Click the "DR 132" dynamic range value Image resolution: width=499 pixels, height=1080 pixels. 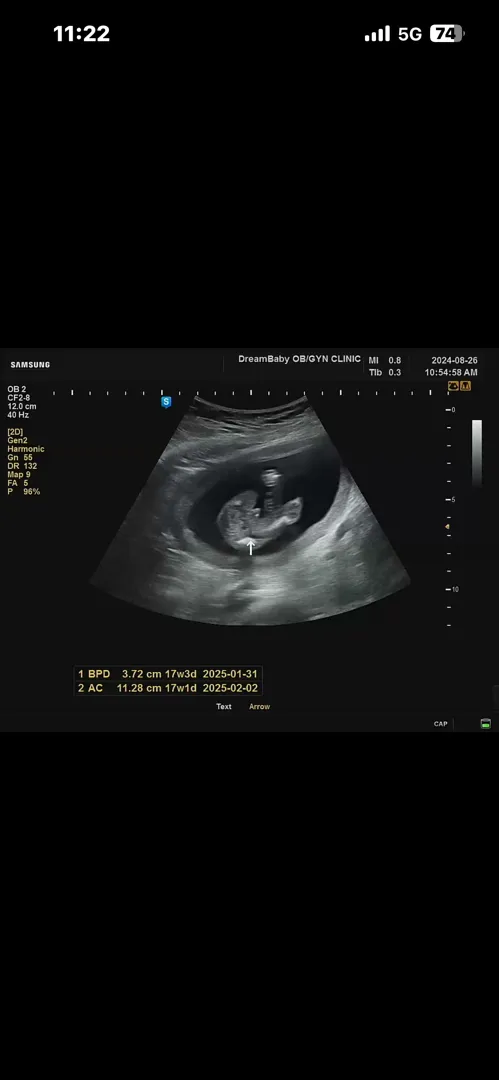coord(22,466)
